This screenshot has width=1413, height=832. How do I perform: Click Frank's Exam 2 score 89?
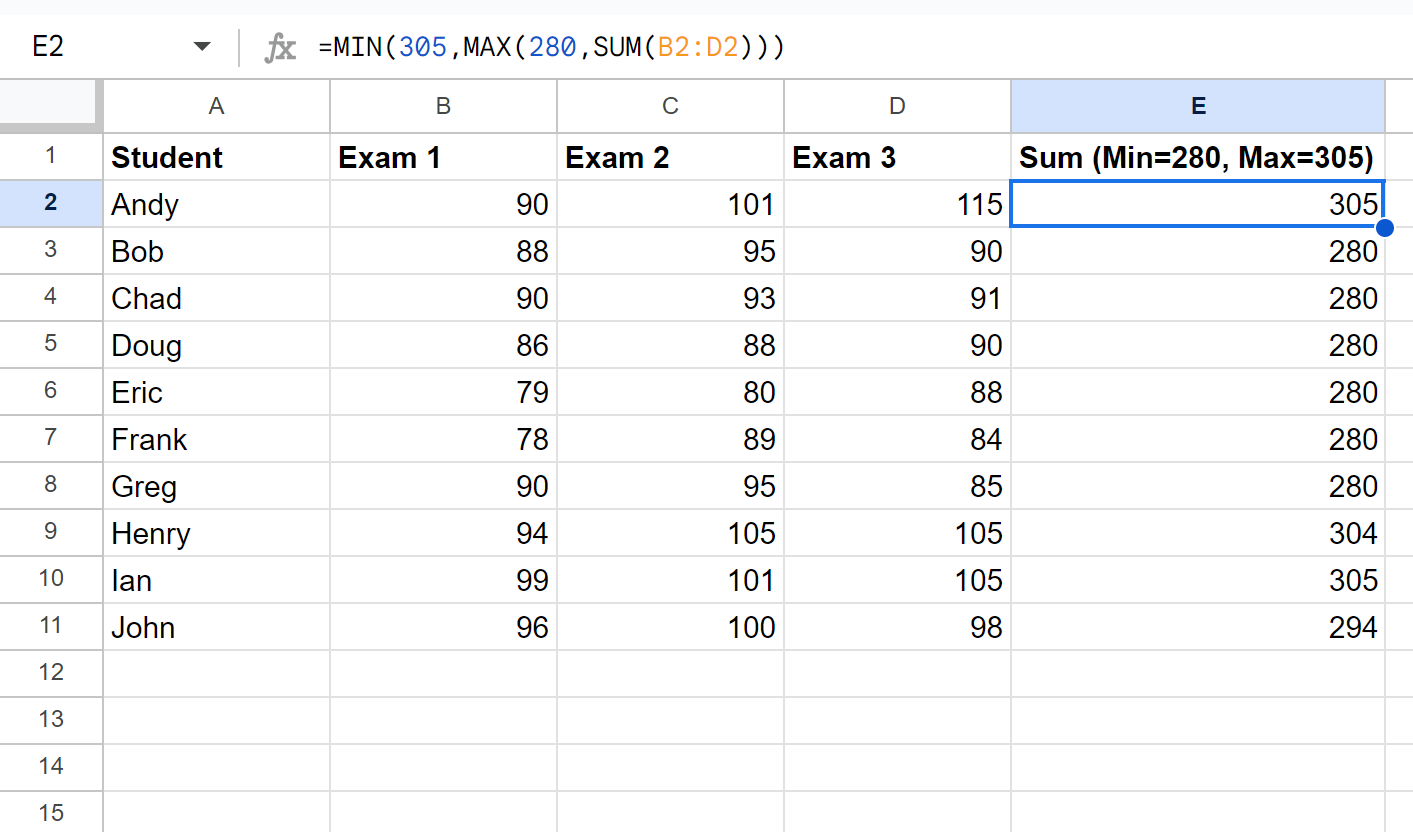tap(670, 439)
